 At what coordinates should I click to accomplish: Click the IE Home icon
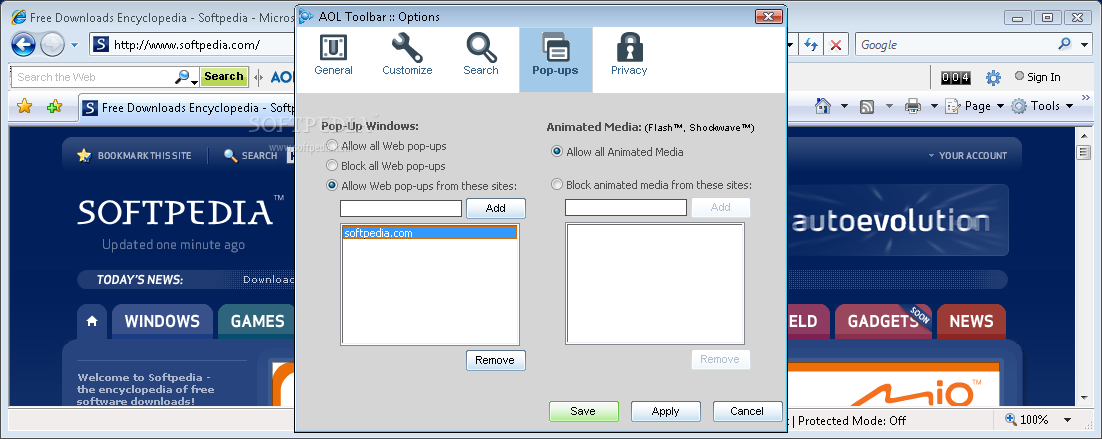(x=823, y=106)
